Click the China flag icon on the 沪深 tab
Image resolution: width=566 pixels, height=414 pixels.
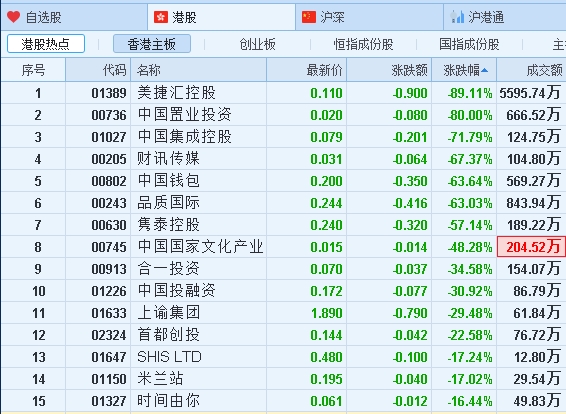pyautogui.click(x=309, y=17)
